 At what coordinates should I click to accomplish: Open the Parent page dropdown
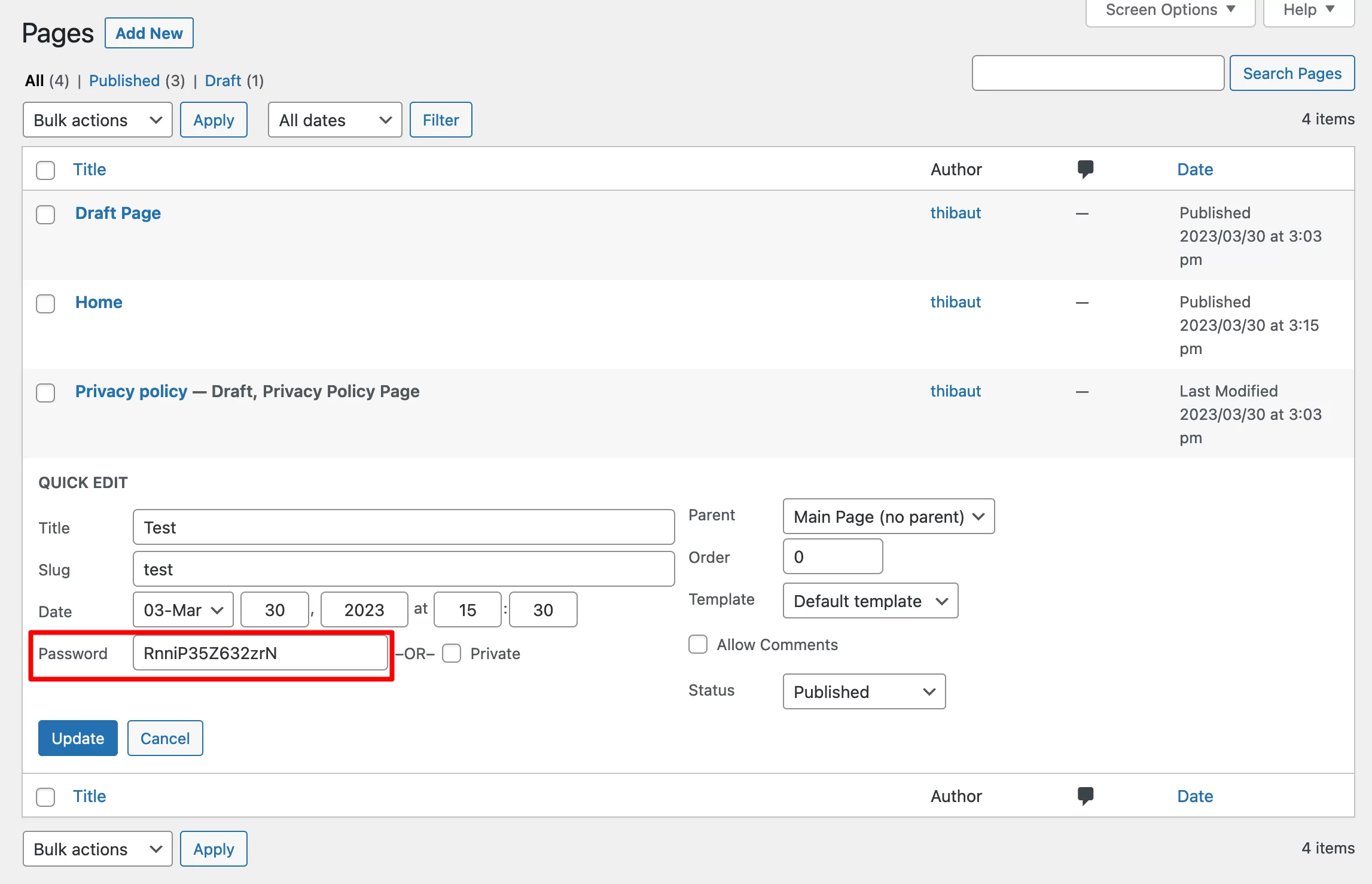click(x=888, y=516)
